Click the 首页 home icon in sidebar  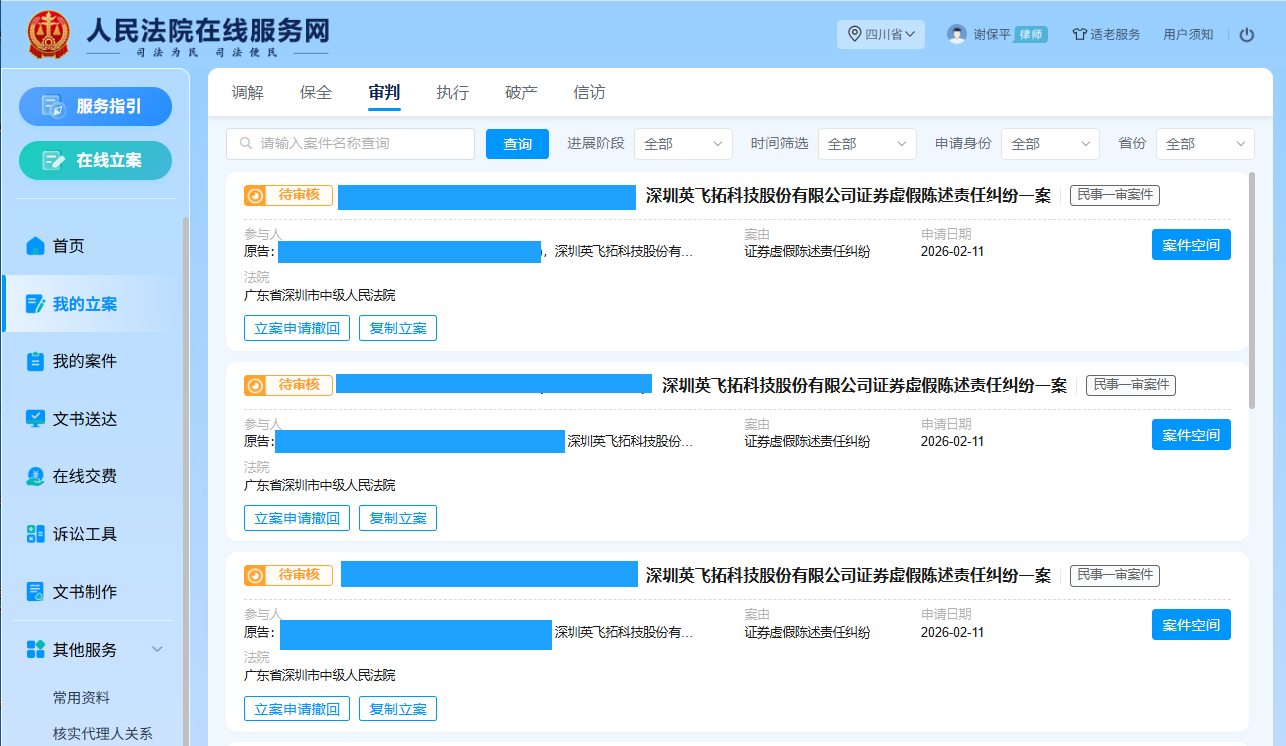coord(35,246)
